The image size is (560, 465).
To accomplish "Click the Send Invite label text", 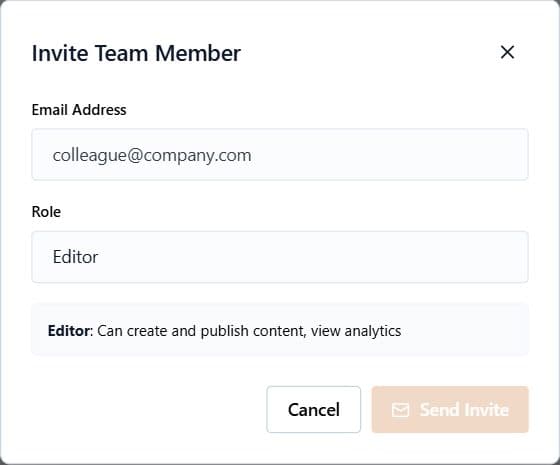I will coord(464,410).
